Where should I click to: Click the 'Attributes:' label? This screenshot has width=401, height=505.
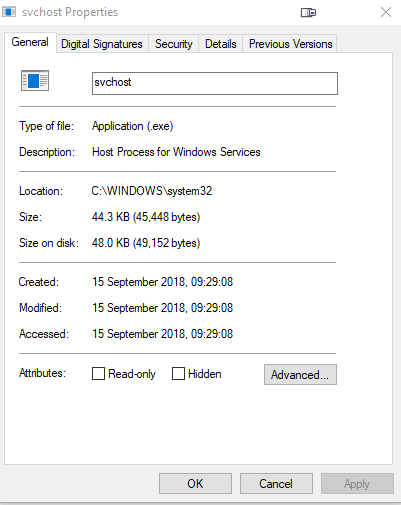click(x=42, y=373)
